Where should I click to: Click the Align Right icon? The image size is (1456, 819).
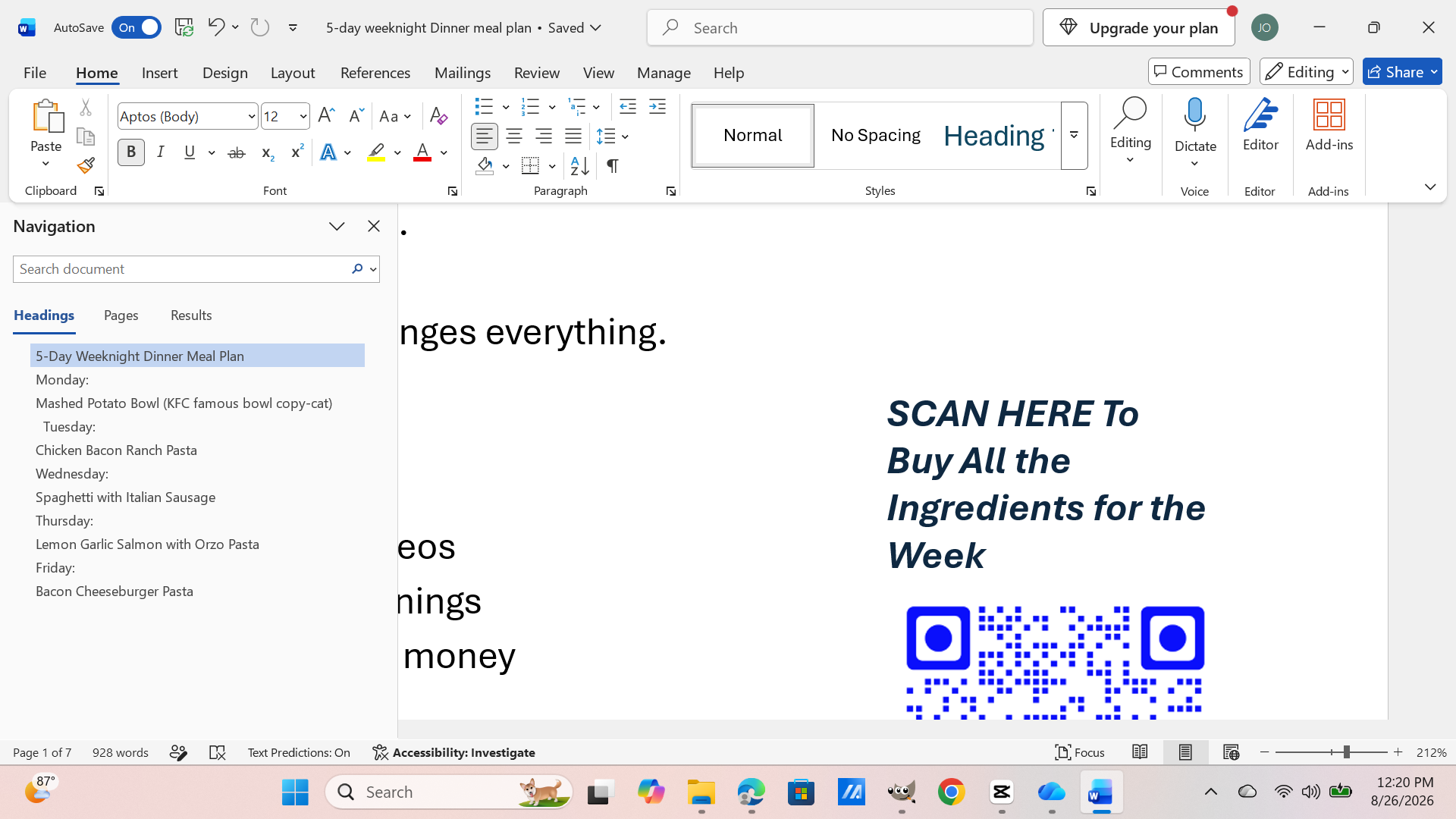tap(544, 136)
